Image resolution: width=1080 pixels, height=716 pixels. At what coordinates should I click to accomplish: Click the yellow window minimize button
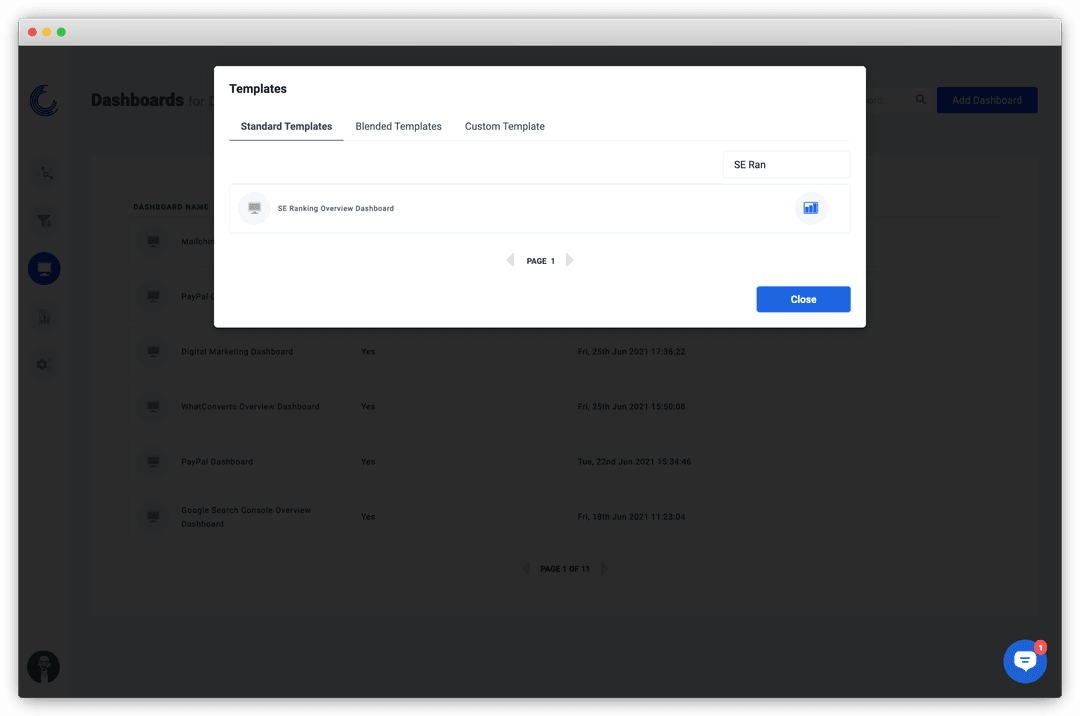(x=47, y=32)
